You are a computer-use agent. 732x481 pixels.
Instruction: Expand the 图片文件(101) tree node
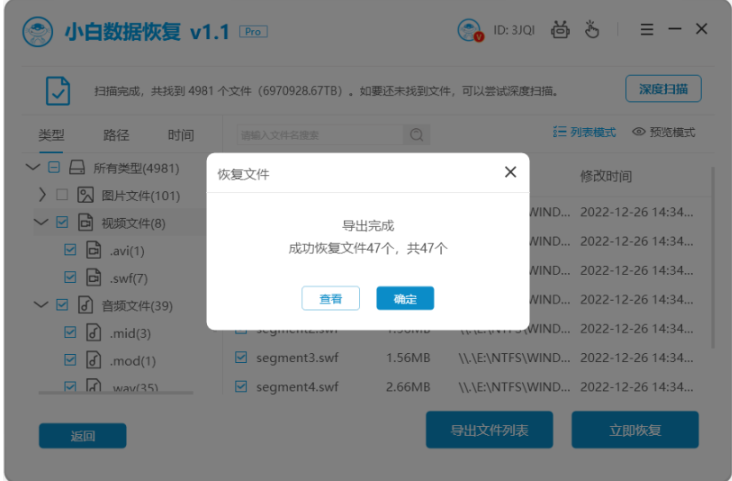click(42, 194)
